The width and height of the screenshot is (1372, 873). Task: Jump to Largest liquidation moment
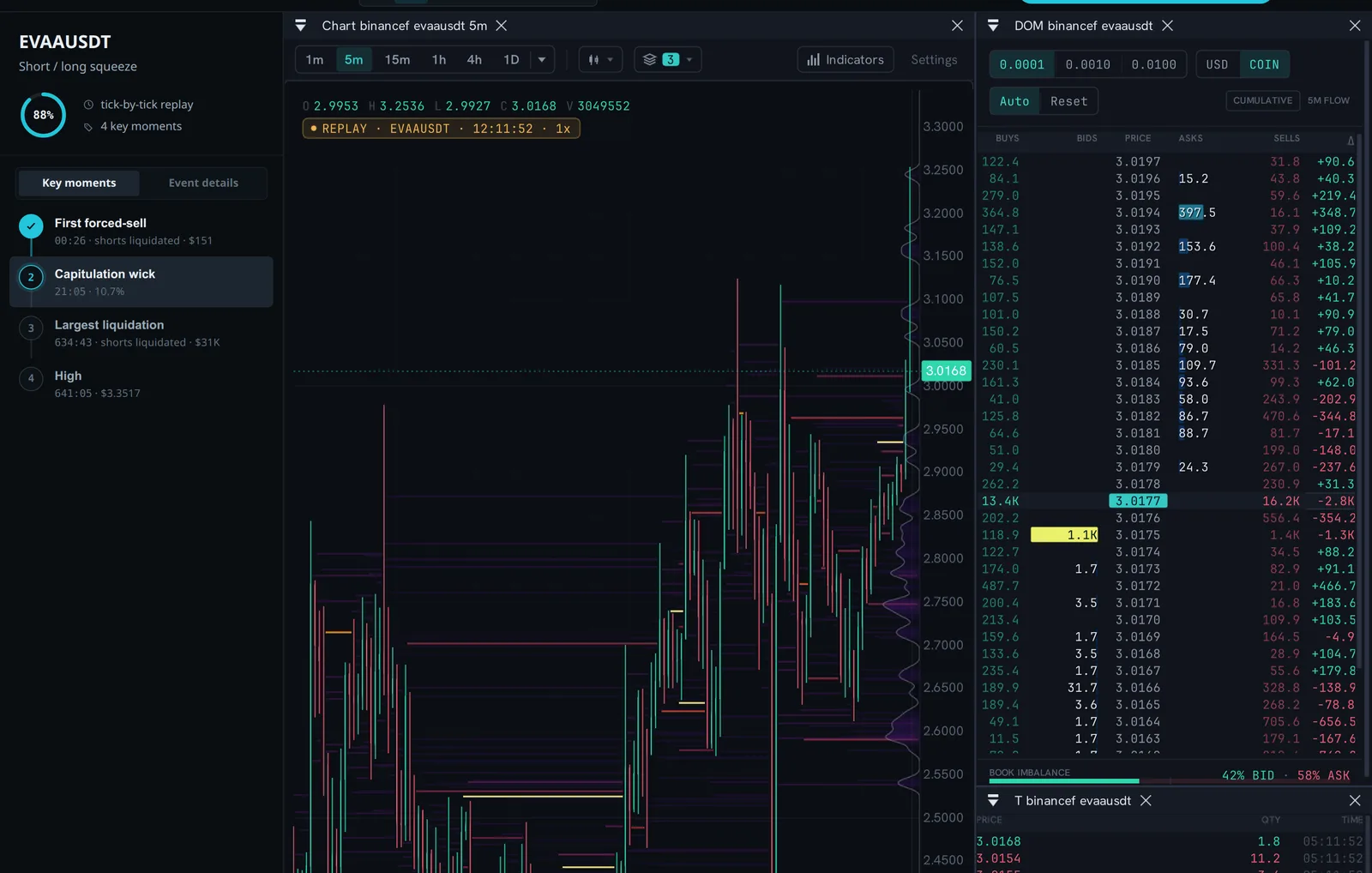click(141, 333)
